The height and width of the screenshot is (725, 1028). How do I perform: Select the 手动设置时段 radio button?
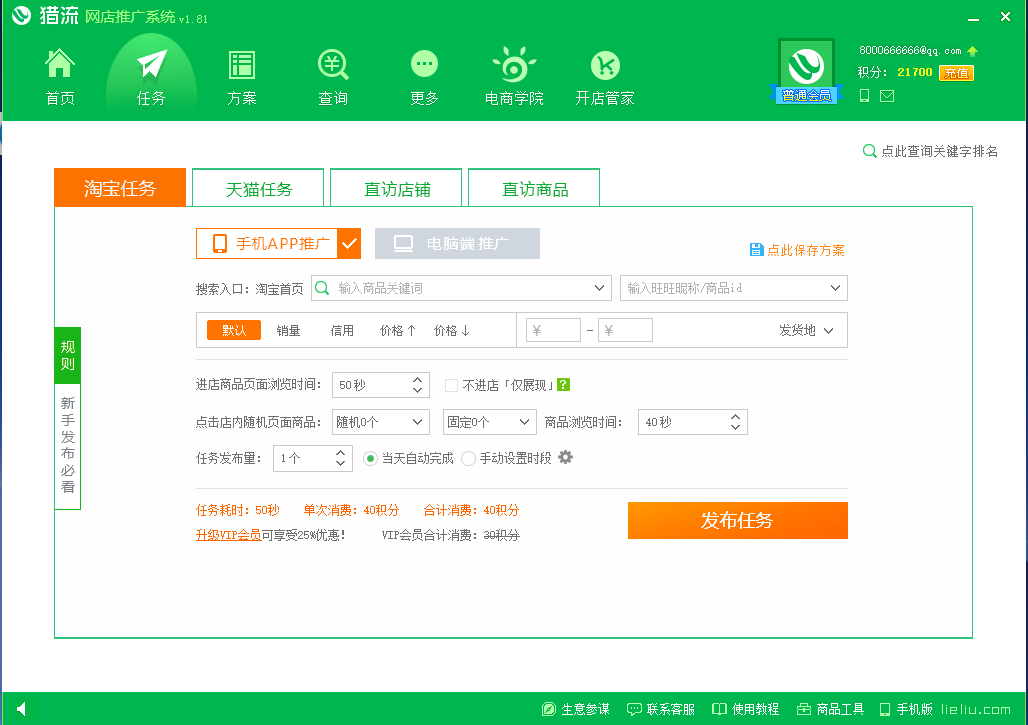[468, 458]
